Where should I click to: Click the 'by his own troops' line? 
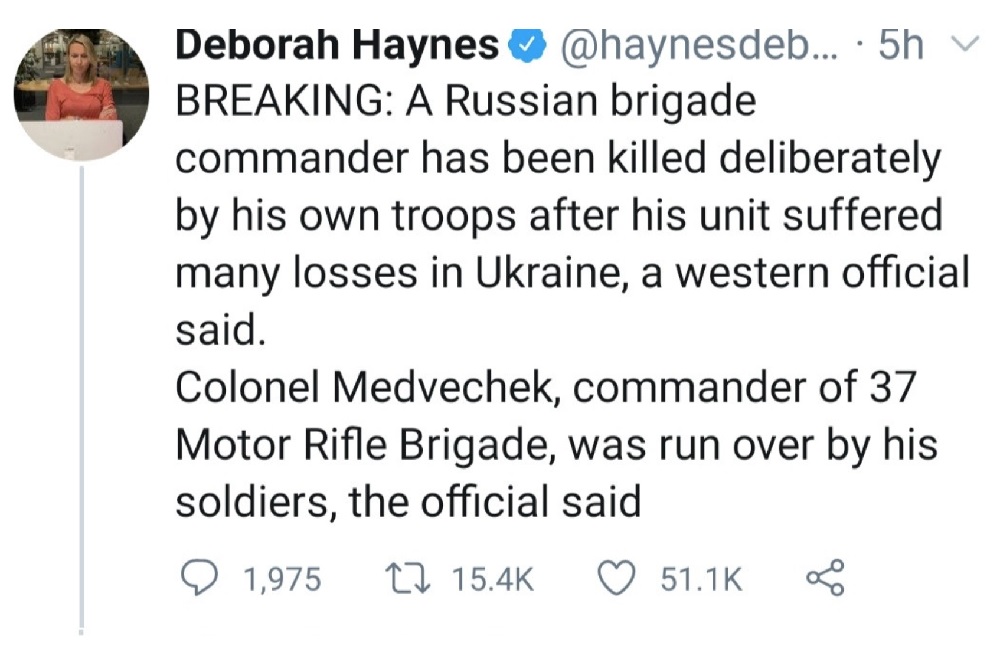coord(559,216)
